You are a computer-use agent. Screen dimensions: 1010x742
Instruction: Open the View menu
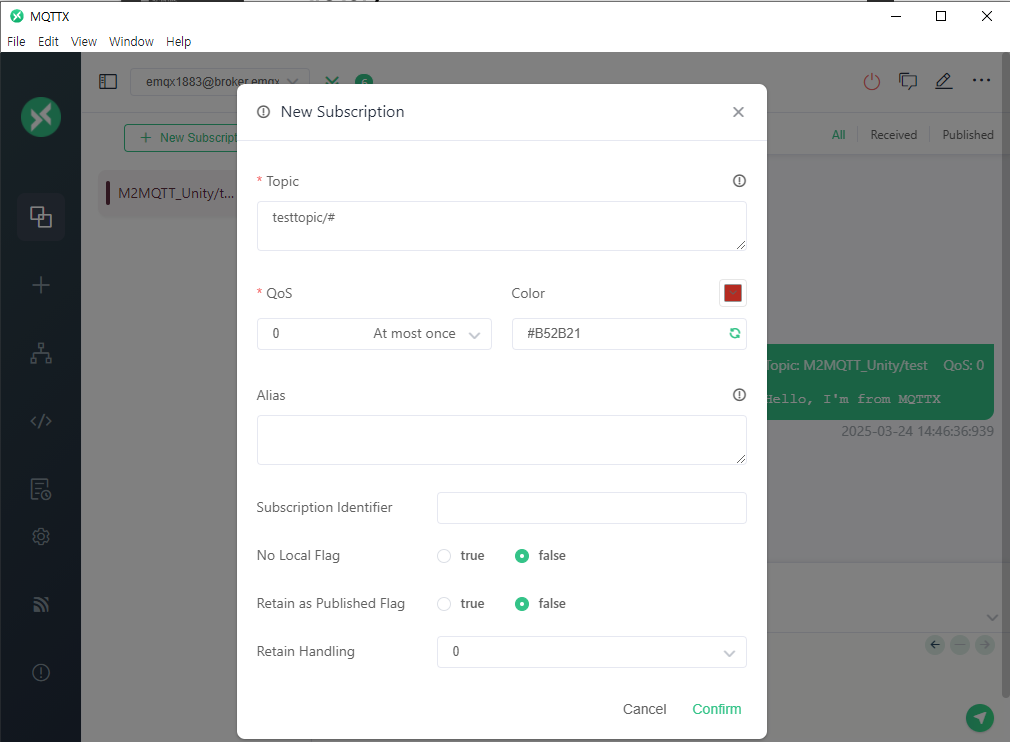coord(84,41)
